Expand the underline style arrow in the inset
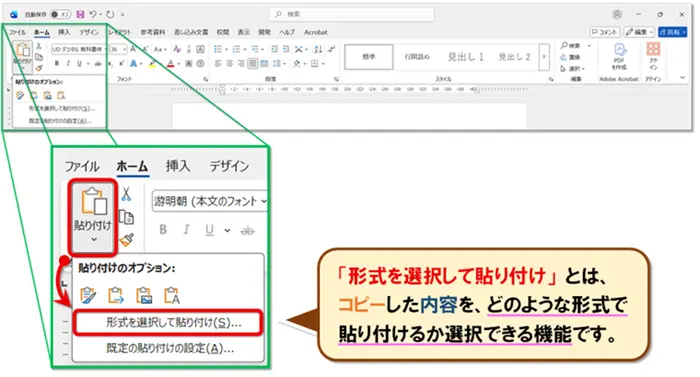The image size is (700, 377). [227, 230]
